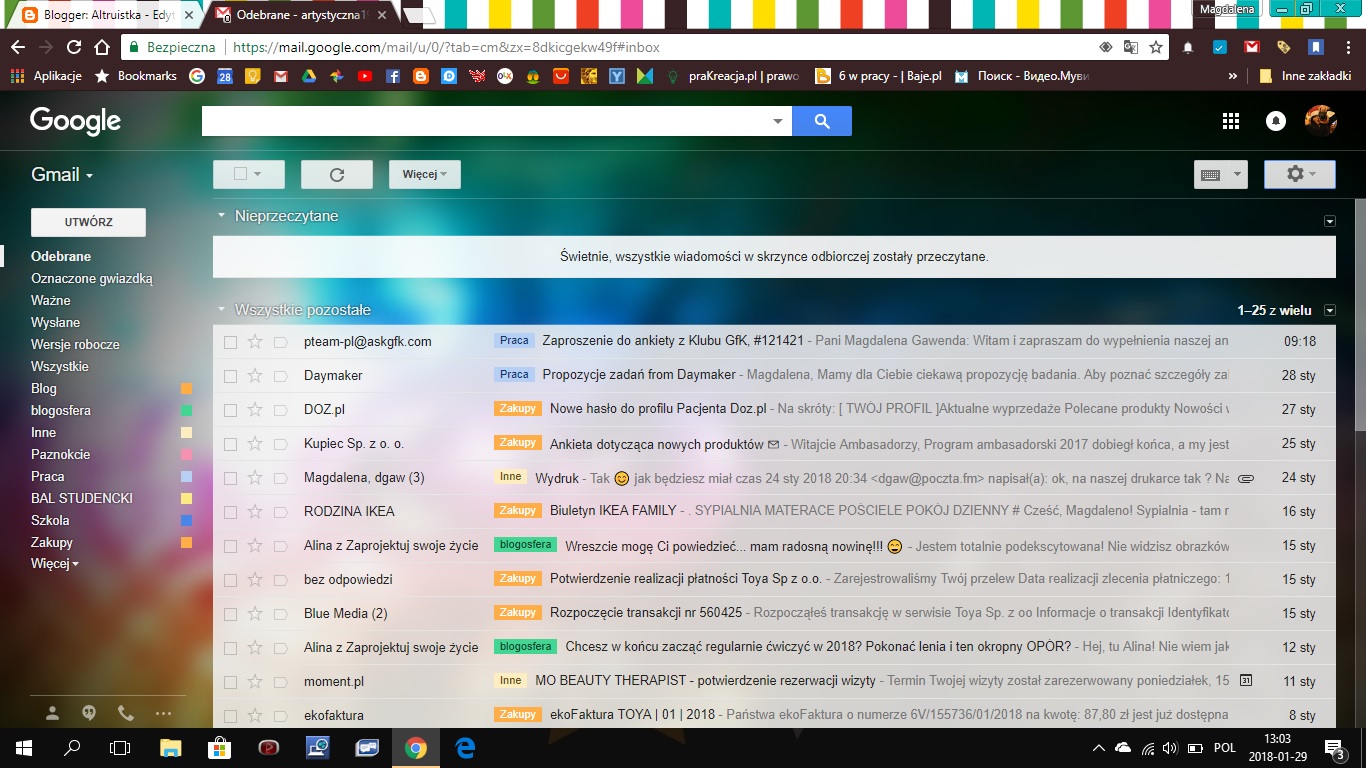Open Wszystkie pozostałe section options arrow
This screenshot has height=768, width=1366.
pos(1329,311)
